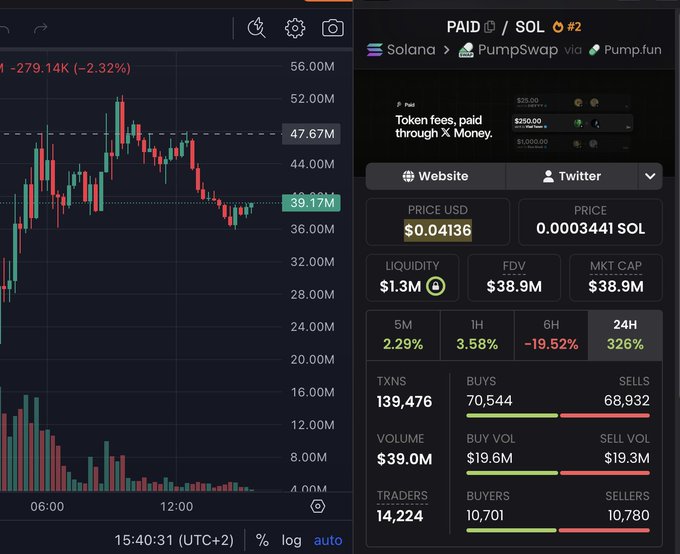The image size is (680, 554).
Task: Select the 24H timeframe tab
Action: pyautogui.click(x=625, y=335)
